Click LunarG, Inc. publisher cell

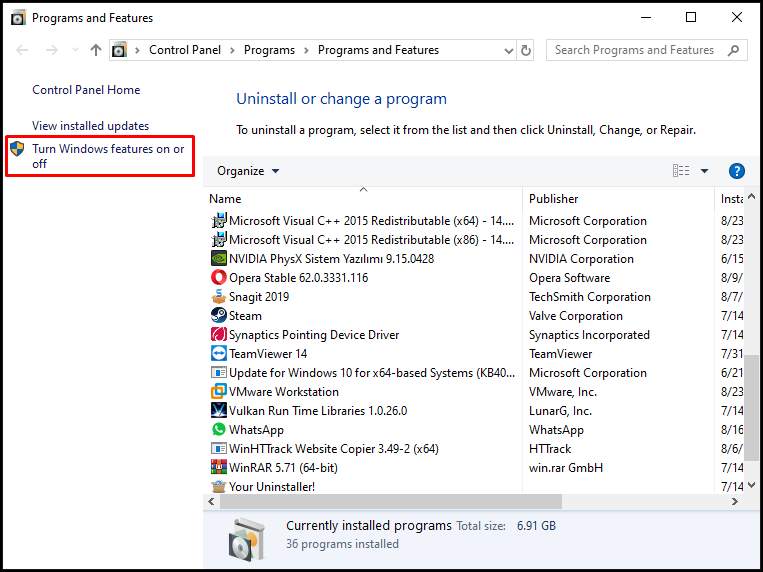point(561,411)
